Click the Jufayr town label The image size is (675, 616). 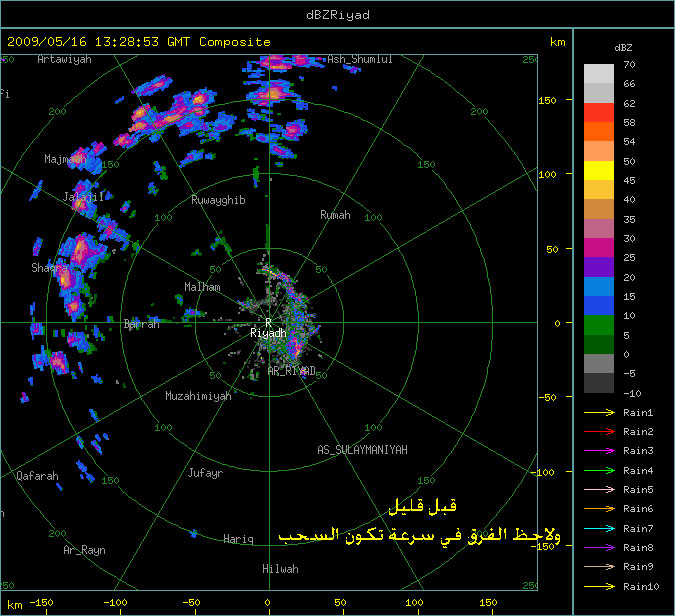tap(205, 473)
